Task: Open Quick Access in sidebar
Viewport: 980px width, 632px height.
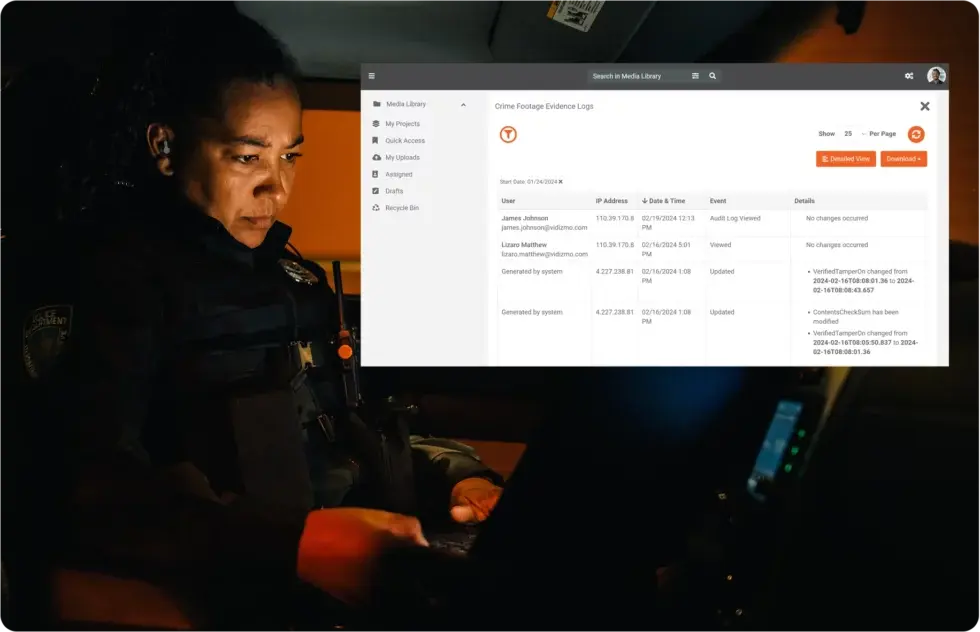Action: 404,141
